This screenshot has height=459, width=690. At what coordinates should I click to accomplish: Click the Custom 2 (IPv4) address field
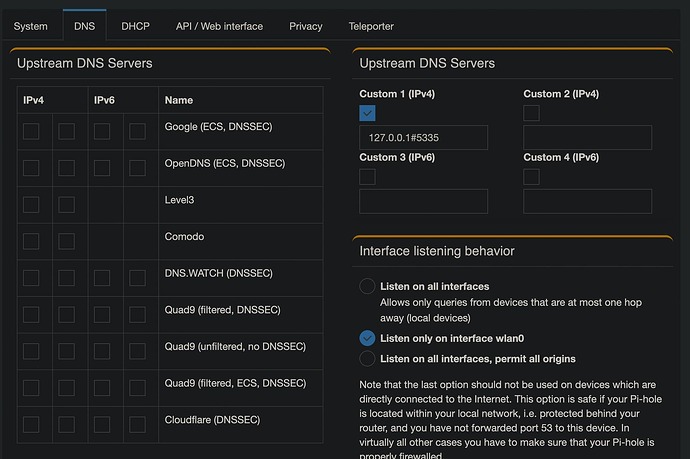[587, 138]
